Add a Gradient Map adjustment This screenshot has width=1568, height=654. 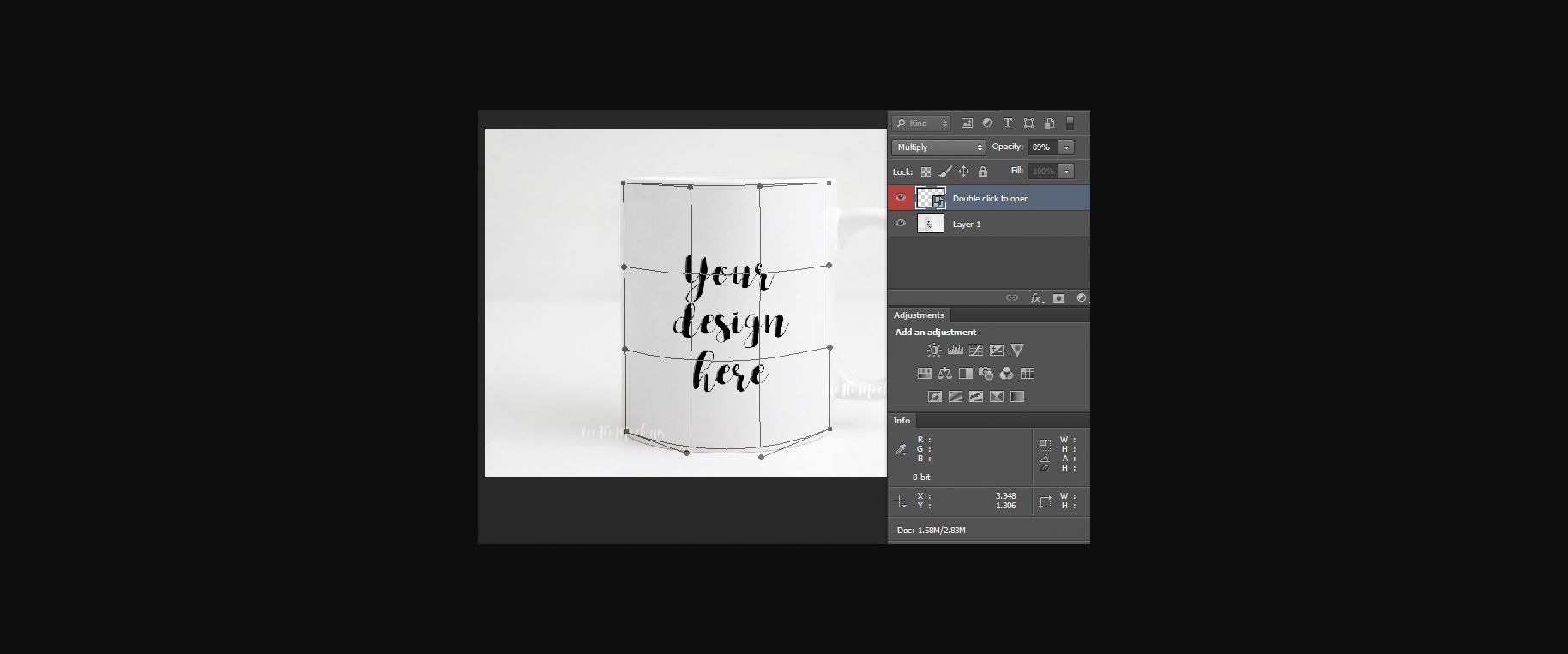point(1017,397)
